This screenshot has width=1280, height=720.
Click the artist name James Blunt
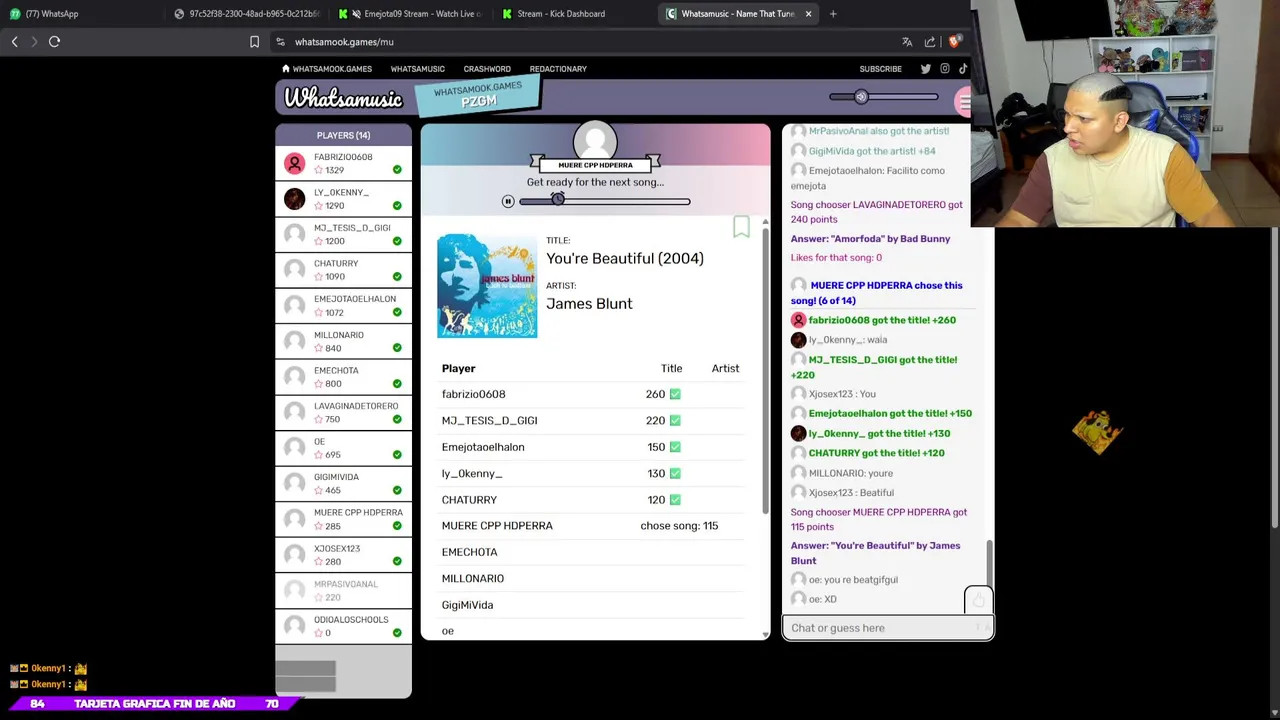589,303
